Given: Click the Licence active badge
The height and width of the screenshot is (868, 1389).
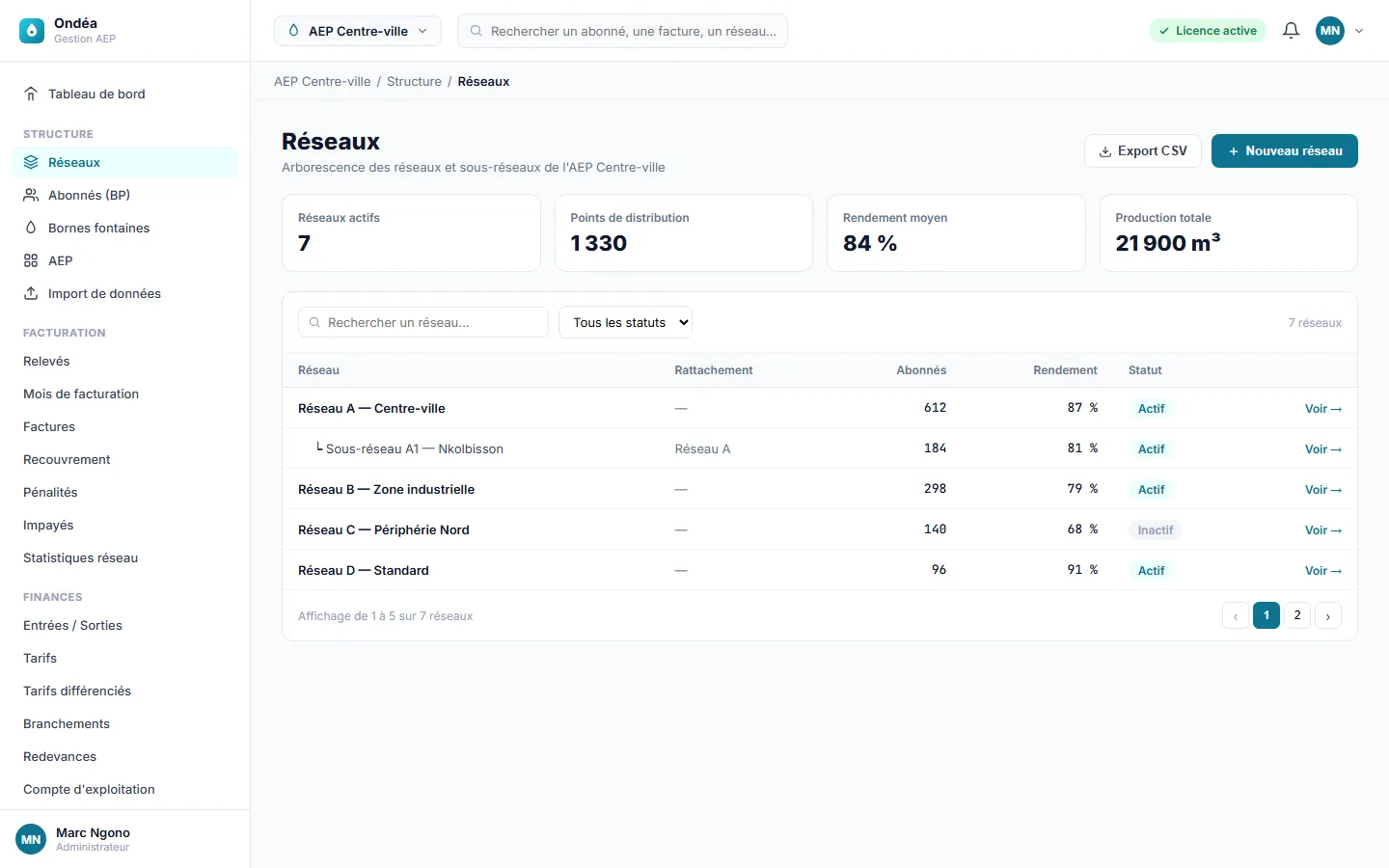Looking at the screenshot, I should tap(1208, 31).
